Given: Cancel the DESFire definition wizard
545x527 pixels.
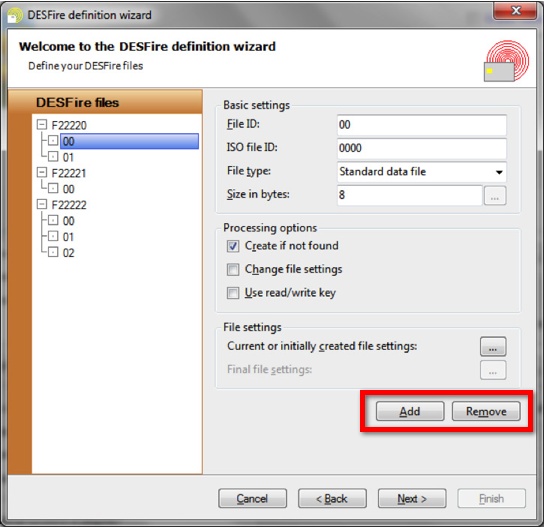Looking at the screenshot, I should pyautogui.click(x=252, y=498).
